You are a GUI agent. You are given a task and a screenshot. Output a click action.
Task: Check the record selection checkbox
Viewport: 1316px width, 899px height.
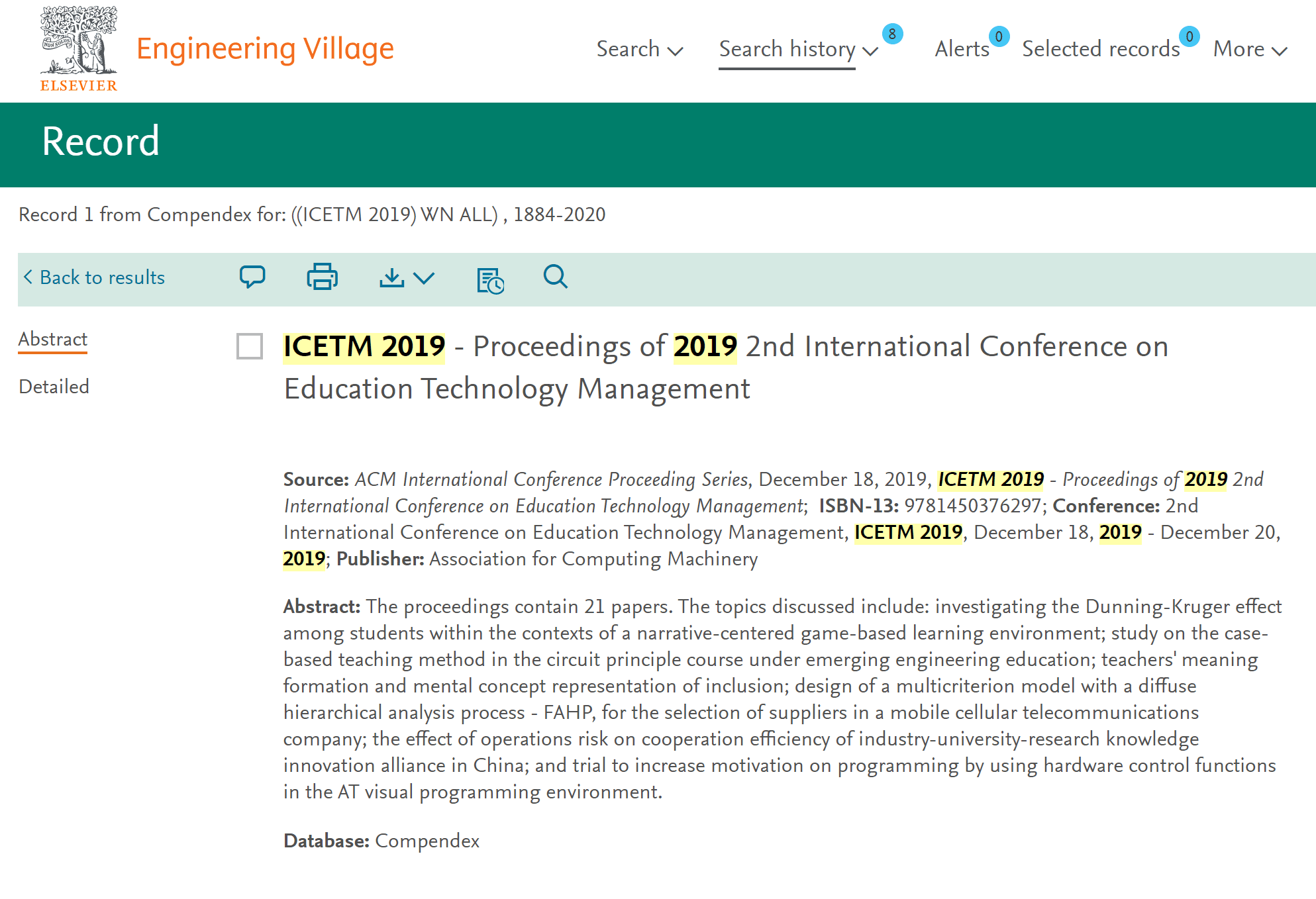coord(250,346)
